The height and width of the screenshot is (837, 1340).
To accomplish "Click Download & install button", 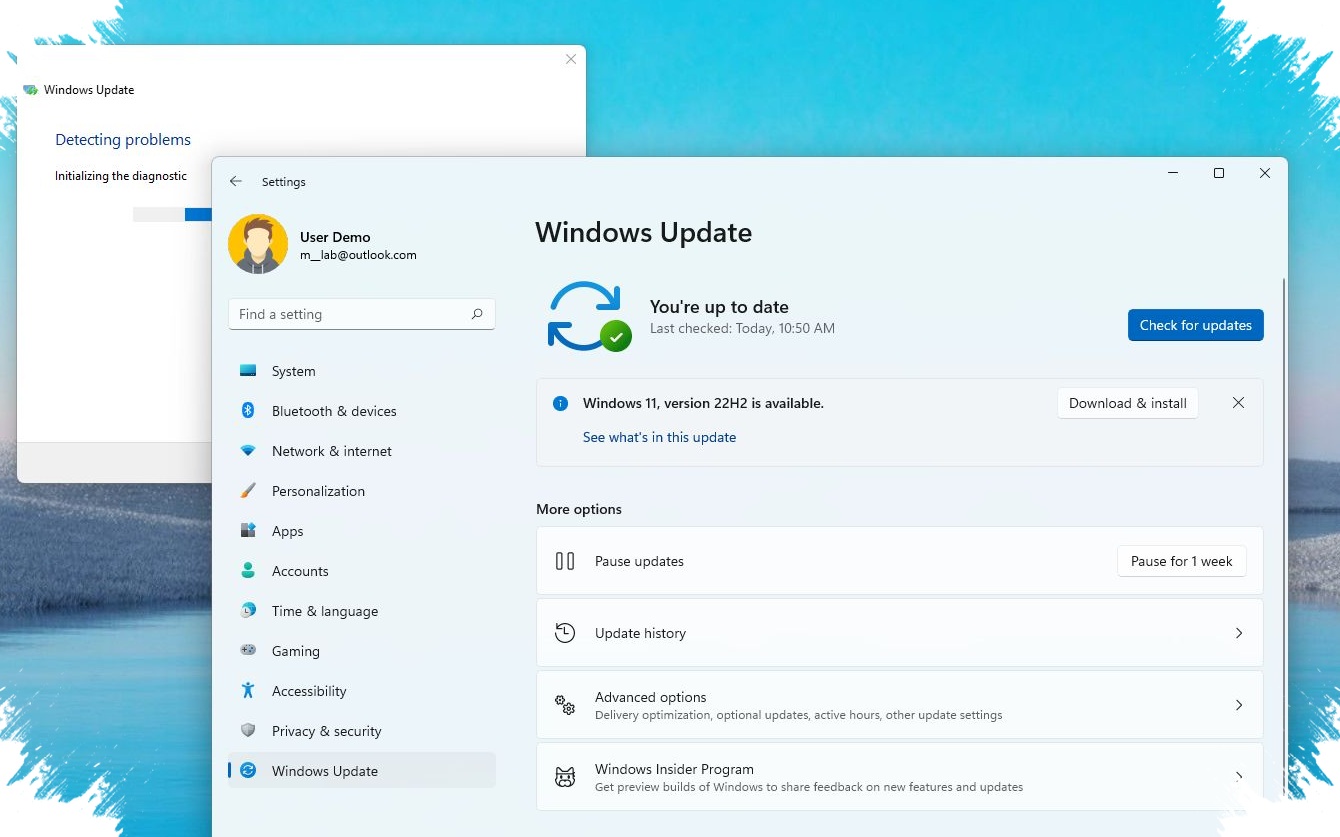I will coord(1127,403).
